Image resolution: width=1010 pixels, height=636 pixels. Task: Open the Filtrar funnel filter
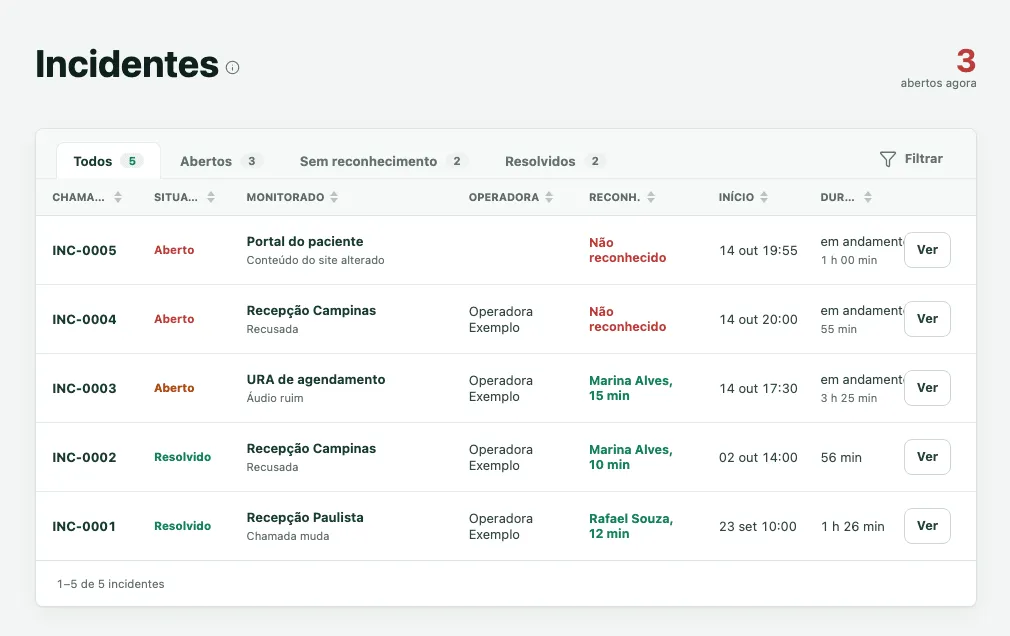(x=911, y=159)
